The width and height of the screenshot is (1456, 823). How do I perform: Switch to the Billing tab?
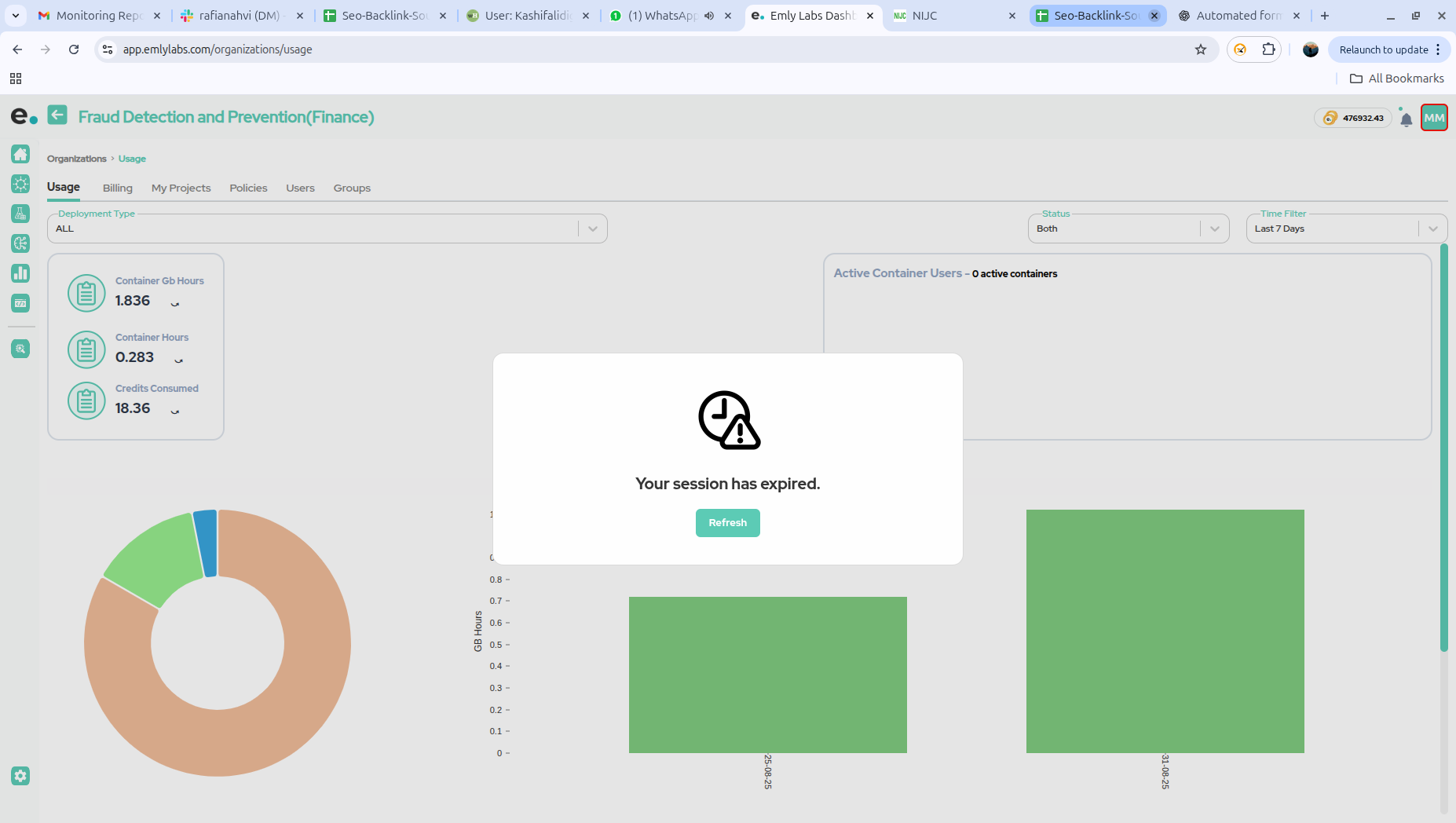(118, 188)
